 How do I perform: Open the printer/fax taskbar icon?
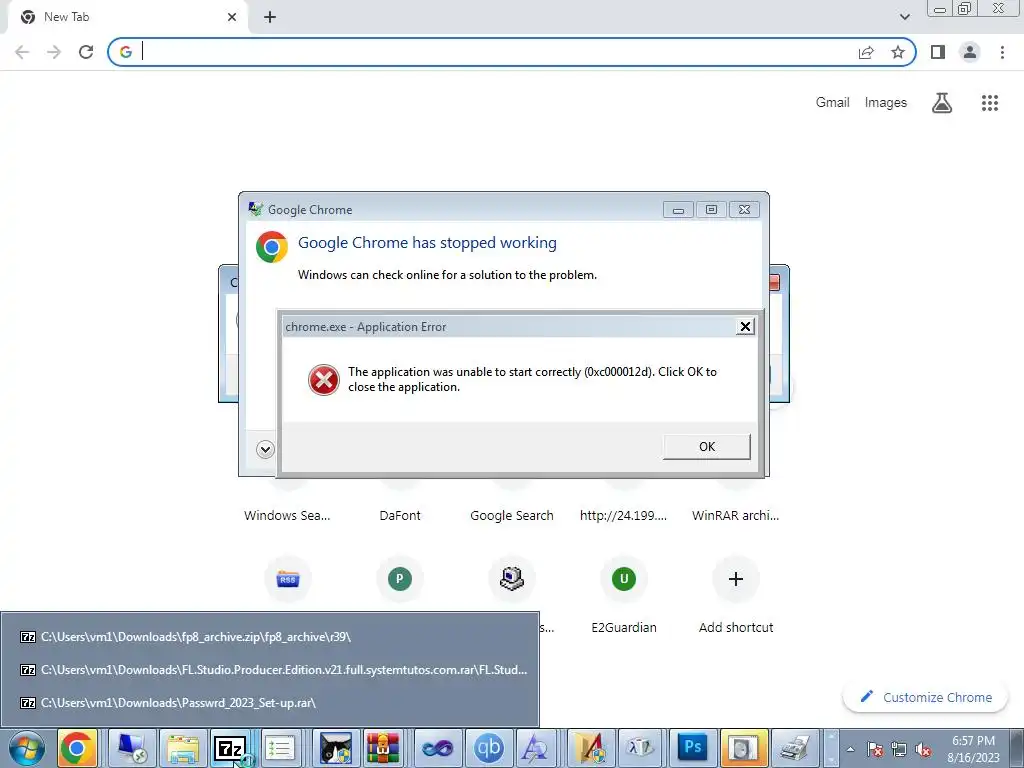[794, 748]
